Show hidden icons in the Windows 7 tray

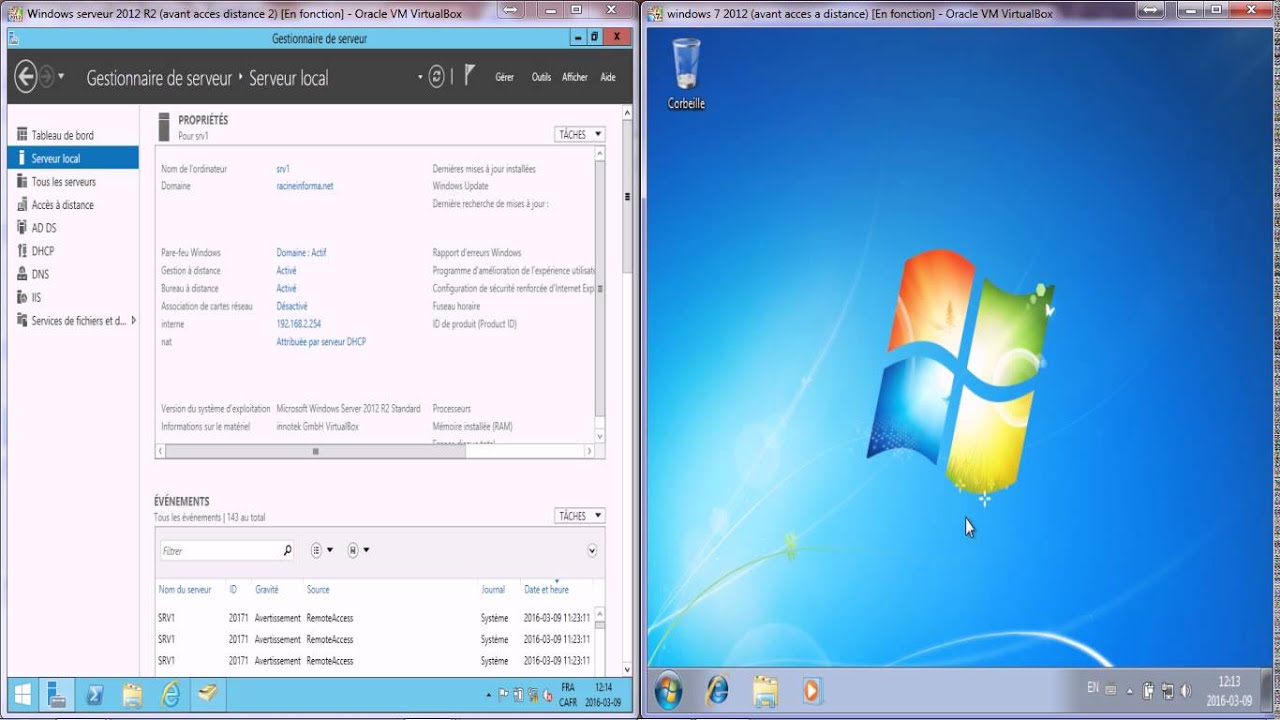pos(1130,690)
